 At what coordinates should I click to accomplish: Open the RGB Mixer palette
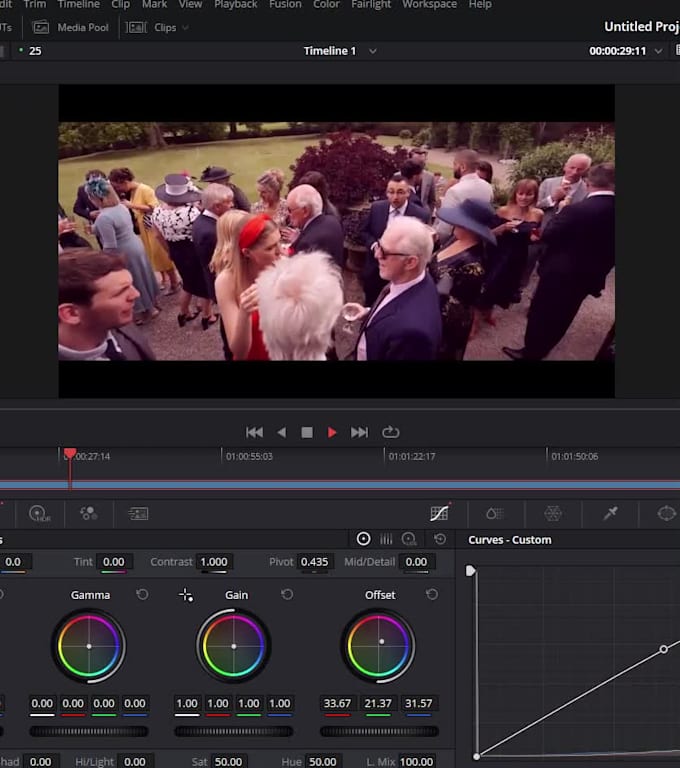pyautogui.click(x=89, y=513)
